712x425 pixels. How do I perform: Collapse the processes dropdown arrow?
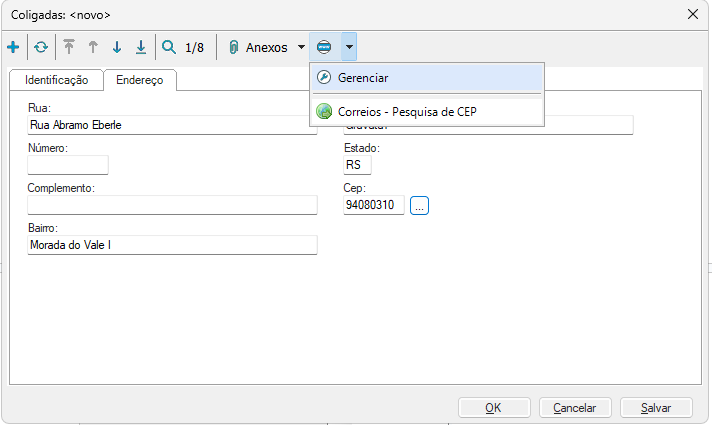pos(348,47)
